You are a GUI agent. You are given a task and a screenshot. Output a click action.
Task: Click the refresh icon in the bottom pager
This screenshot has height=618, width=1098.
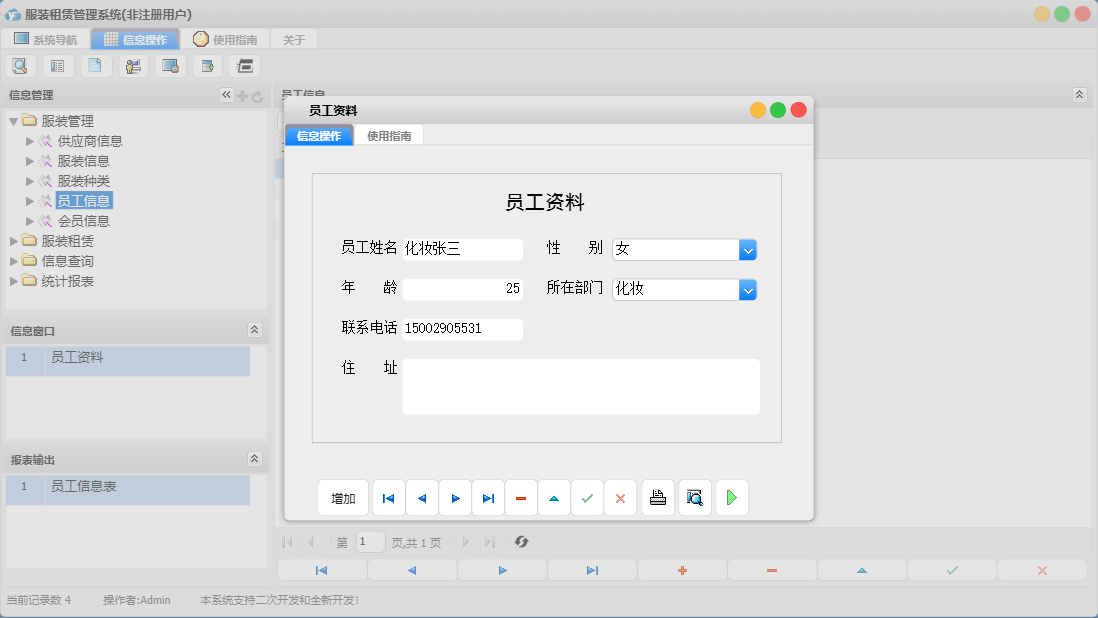pos(520,542)
